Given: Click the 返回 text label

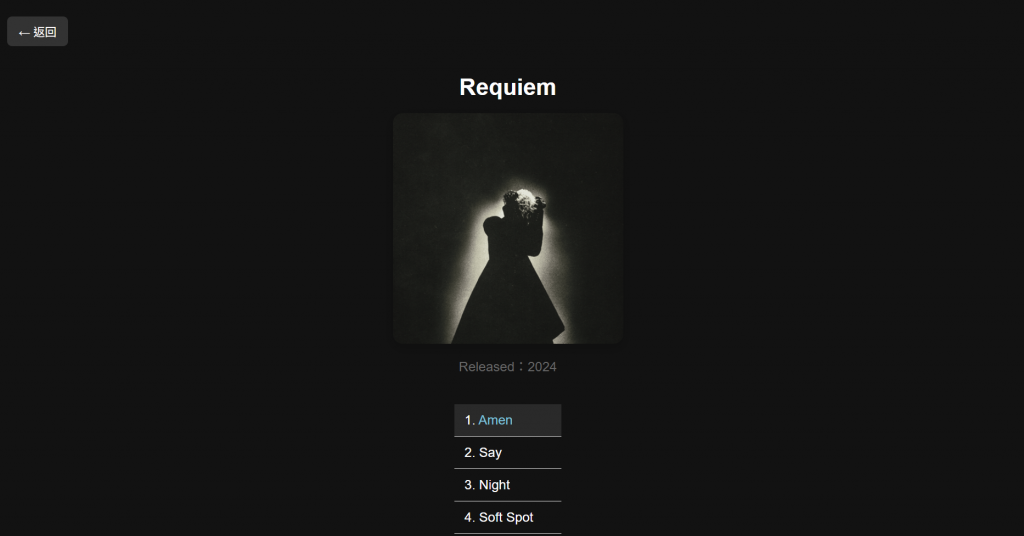Looking at the screenshot, I should [45, 32].
